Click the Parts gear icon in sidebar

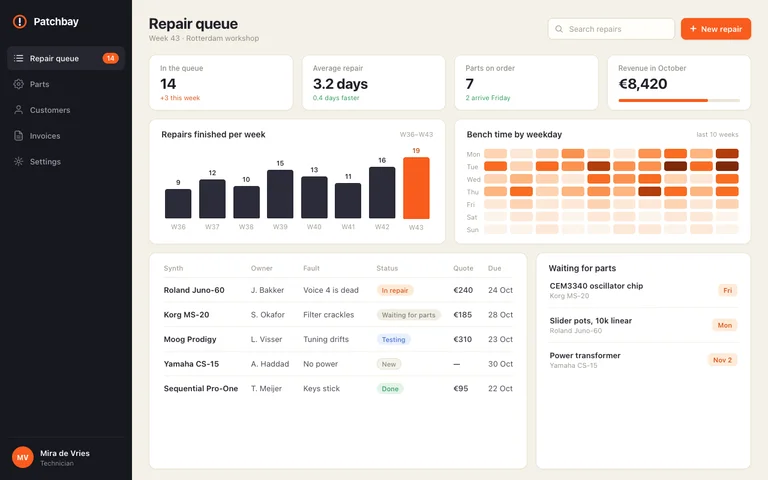point(19,84)
